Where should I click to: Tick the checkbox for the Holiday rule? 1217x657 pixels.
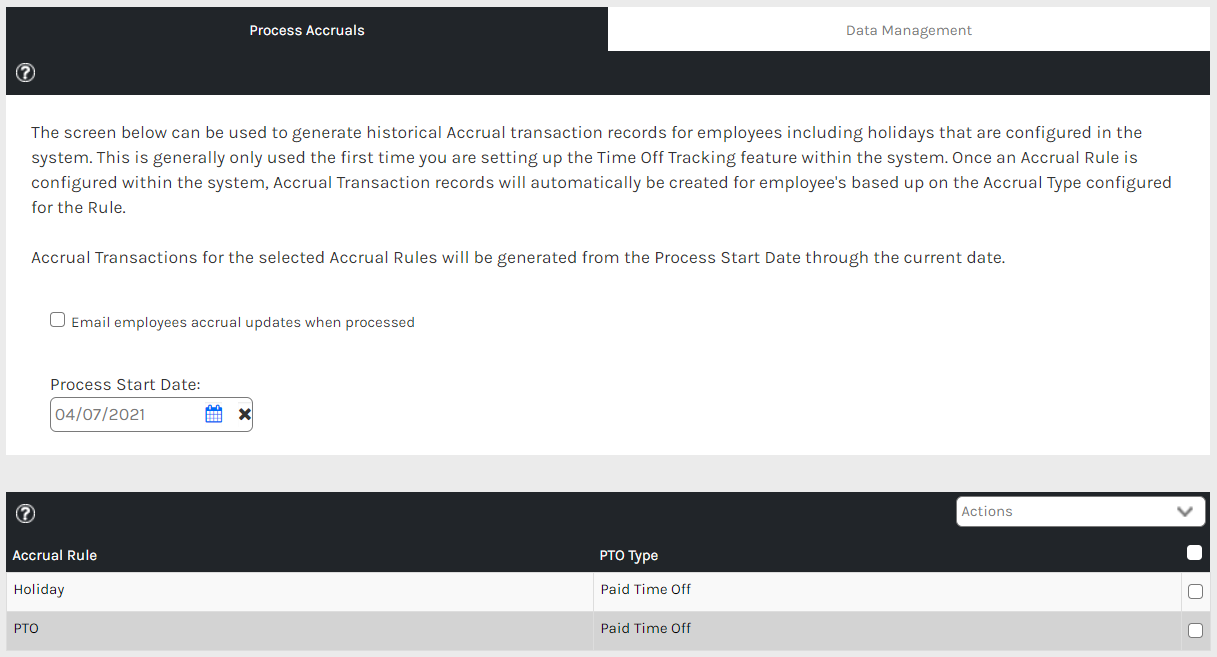(x=1195, y=591)
